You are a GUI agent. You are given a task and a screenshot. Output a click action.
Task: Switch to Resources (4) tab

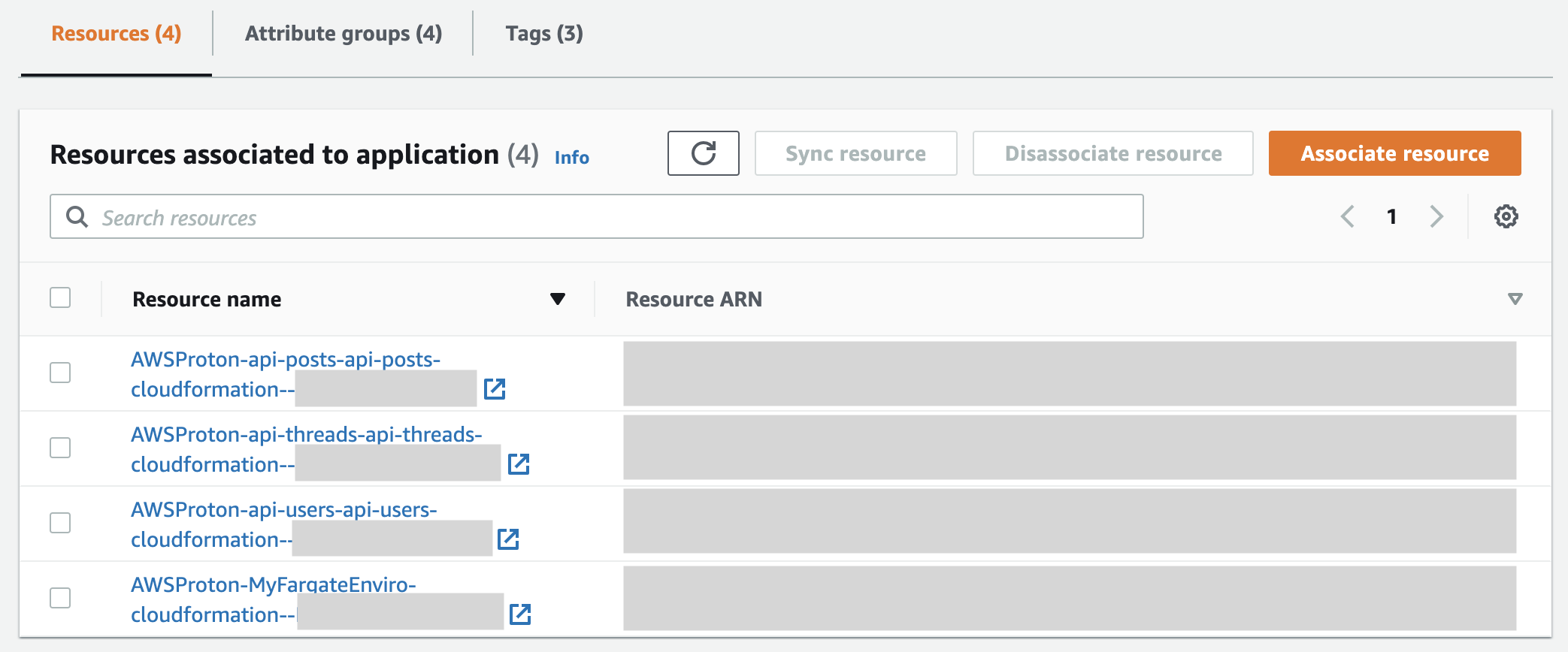(x=117, y=34)
